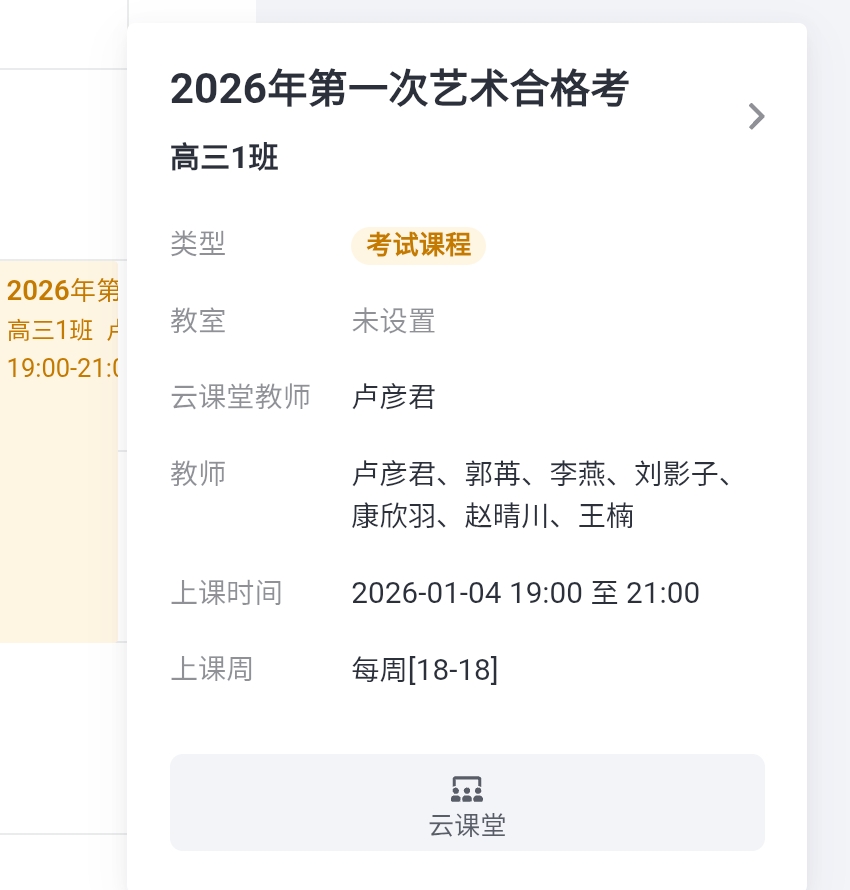Viewport: 850px width, 890px height.
Task: Click the 每周[18-18] week value
Action: 424,669
